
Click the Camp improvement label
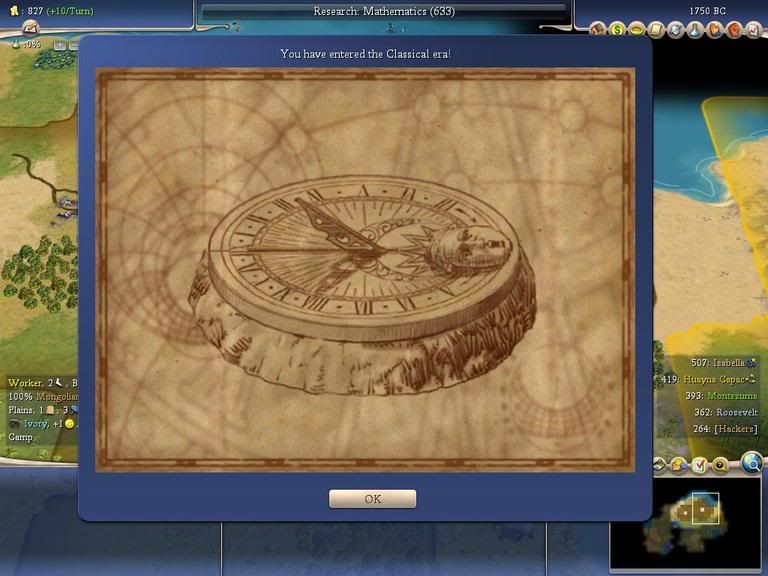(x=20, y=437)
